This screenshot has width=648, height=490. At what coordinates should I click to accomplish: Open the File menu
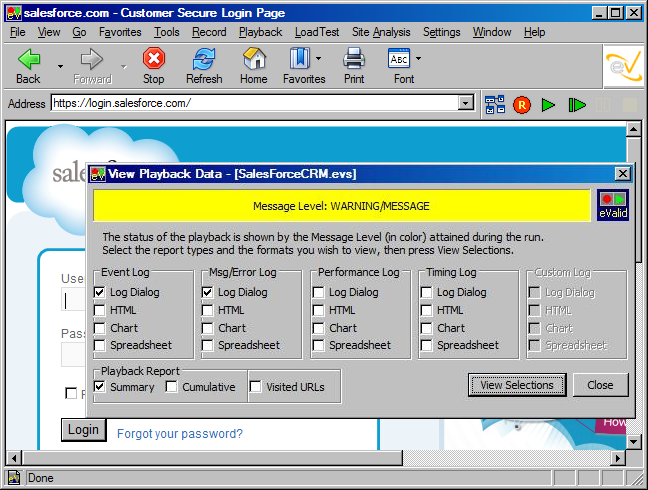[x=17, y=32]
